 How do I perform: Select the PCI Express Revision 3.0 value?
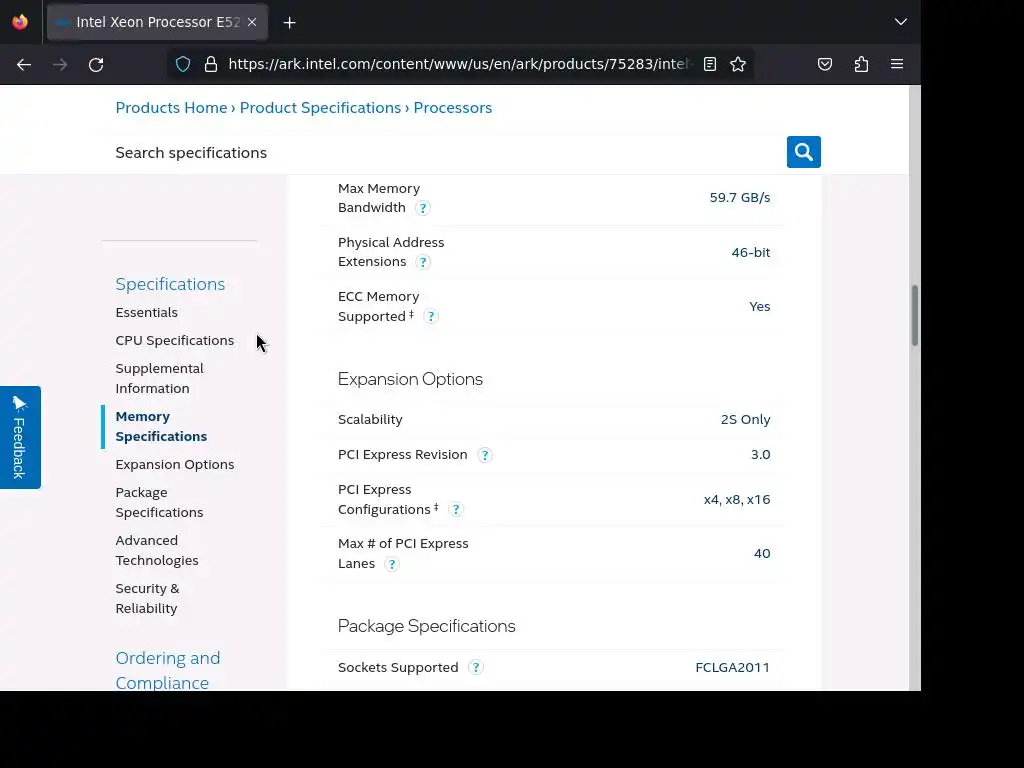pos(760,455)
